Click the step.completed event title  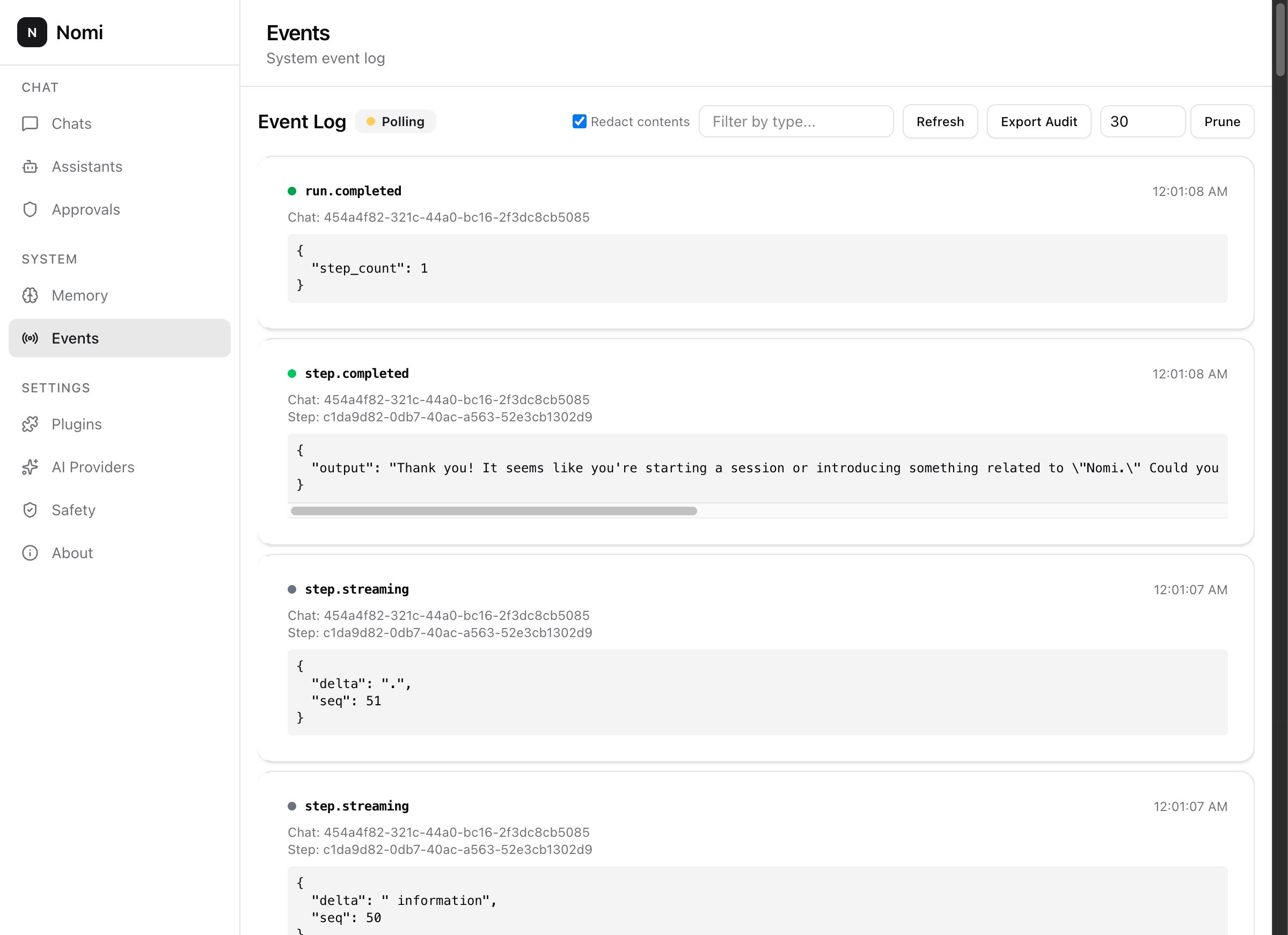point(357,374)
